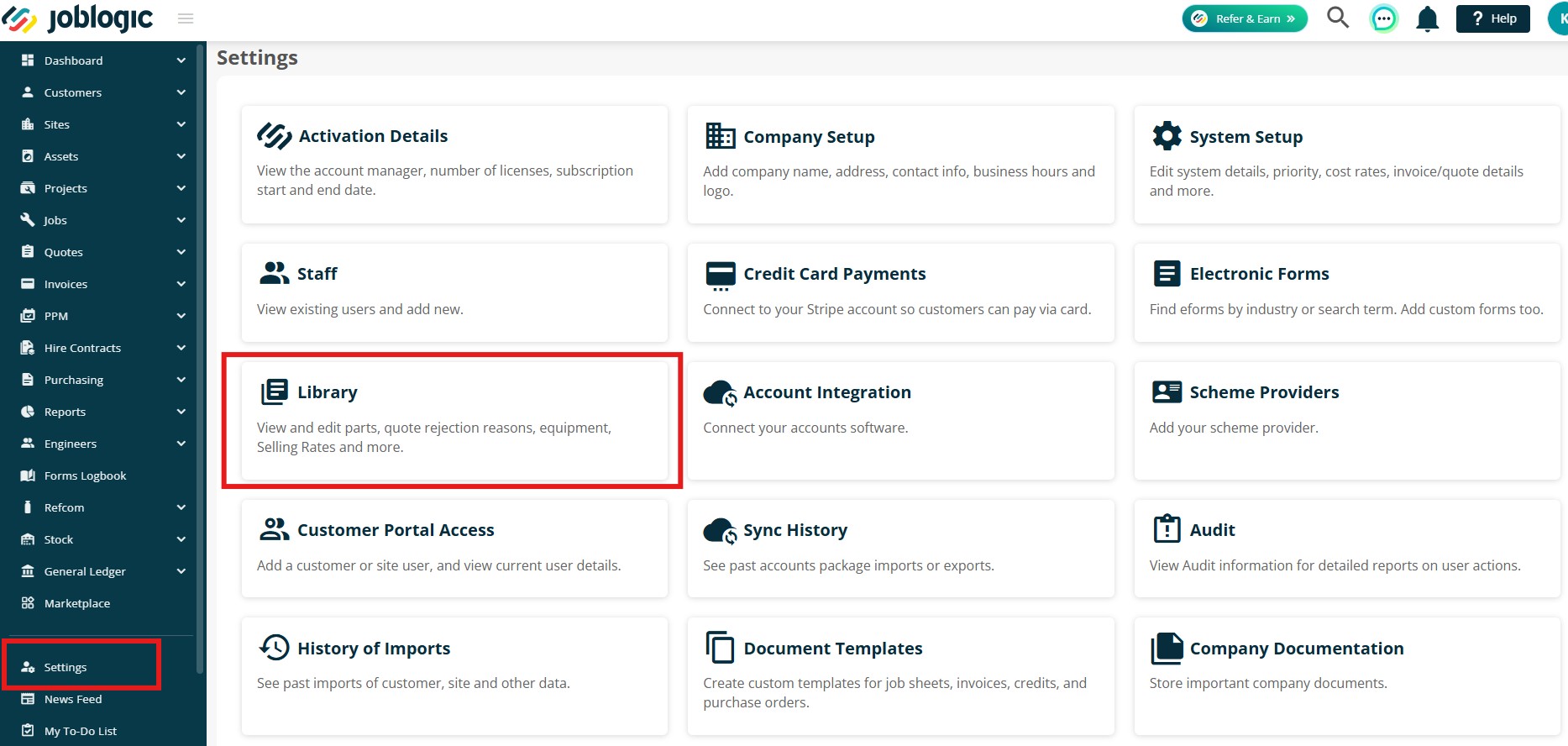1568x746 pixels.
Task: Click the user avatar in top bar
Action: (1559, 18)
